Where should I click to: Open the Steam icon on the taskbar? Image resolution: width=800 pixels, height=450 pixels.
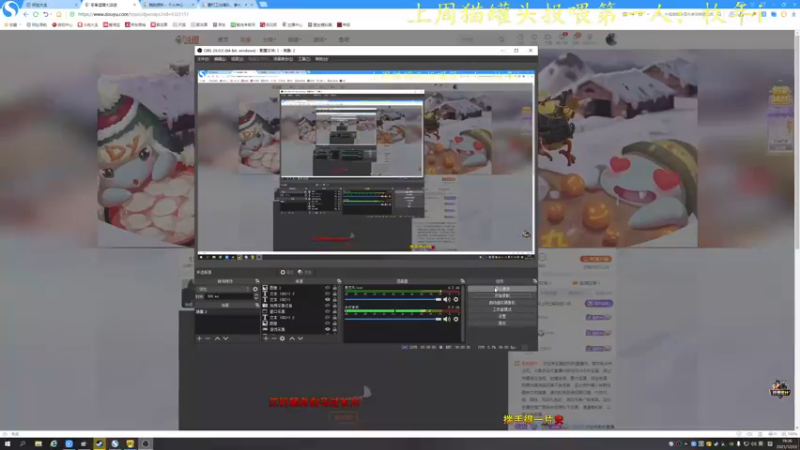tap(99, 444)
